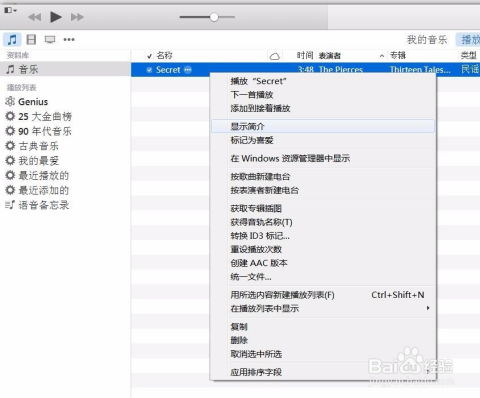Click the 民谣 genre cell
480x398 pixels.
click(x=470, y=69)
